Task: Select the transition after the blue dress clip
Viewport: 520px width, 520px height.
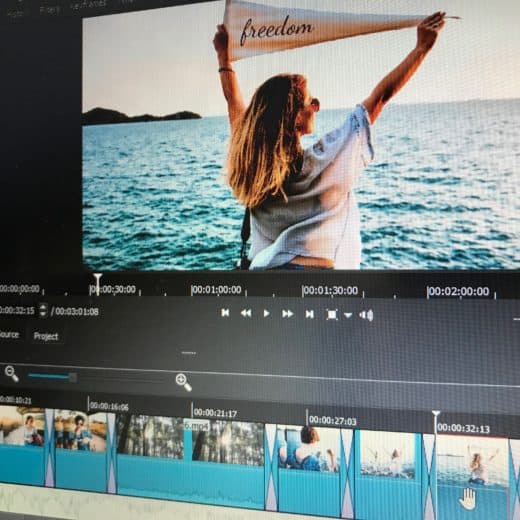Action: point(347,474)
